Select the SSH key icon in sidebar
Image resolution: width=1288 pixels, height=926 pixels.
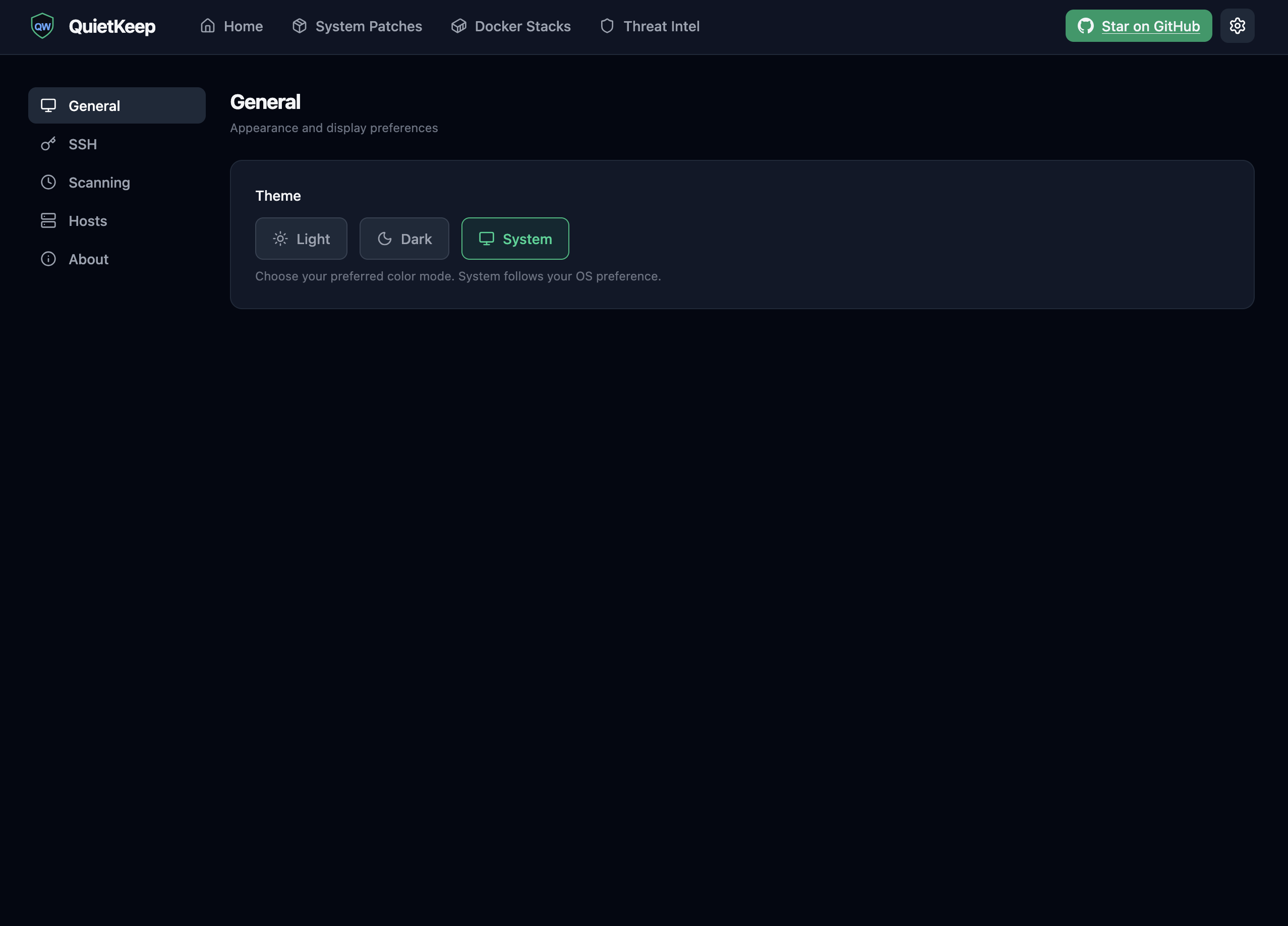48,144
